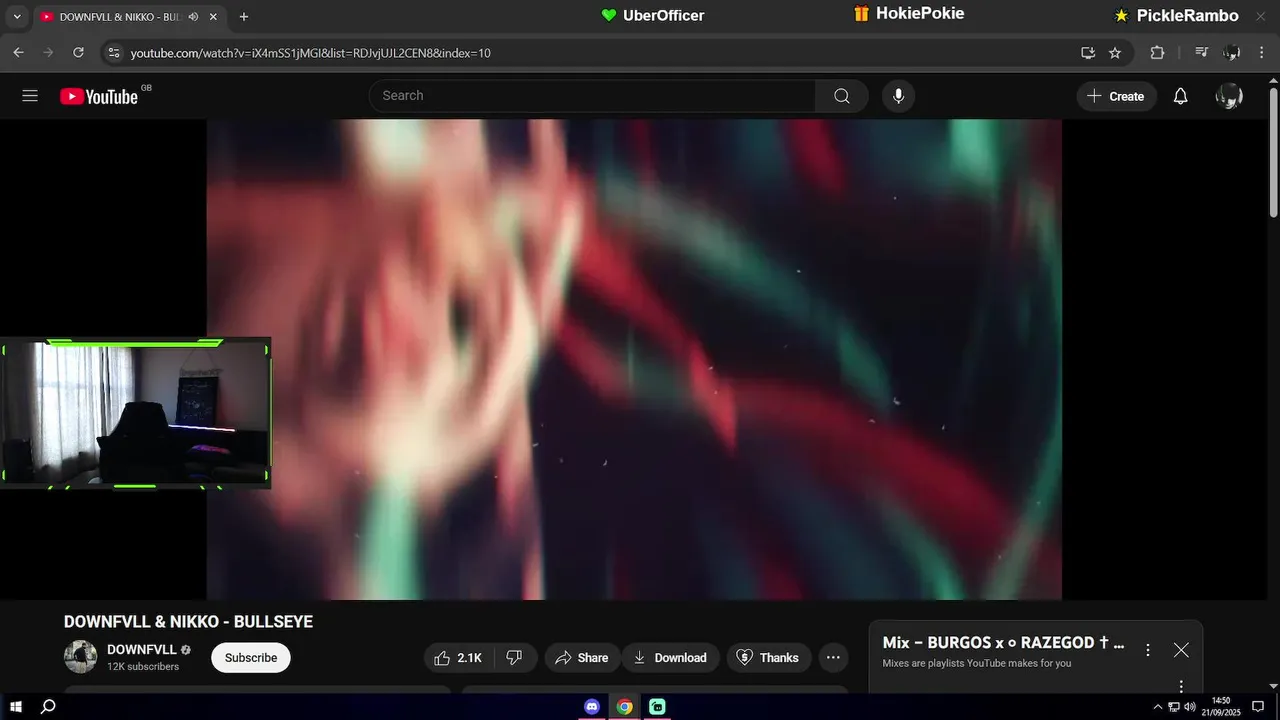This screenshot has height=720, width=1280.
Task: Open DOWNFVLL channel name link
Action: [142, 650]
